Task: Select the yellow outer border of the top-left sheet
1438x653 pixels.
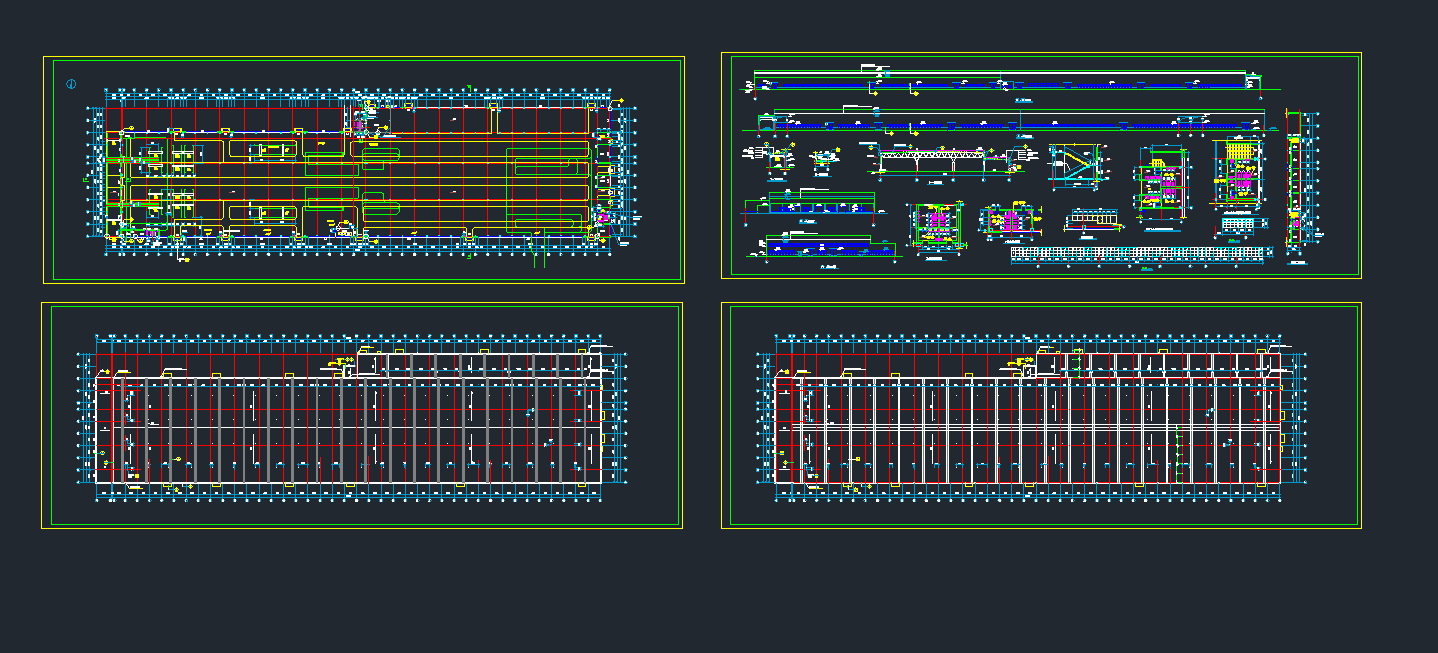Action: tap(43, 170)
